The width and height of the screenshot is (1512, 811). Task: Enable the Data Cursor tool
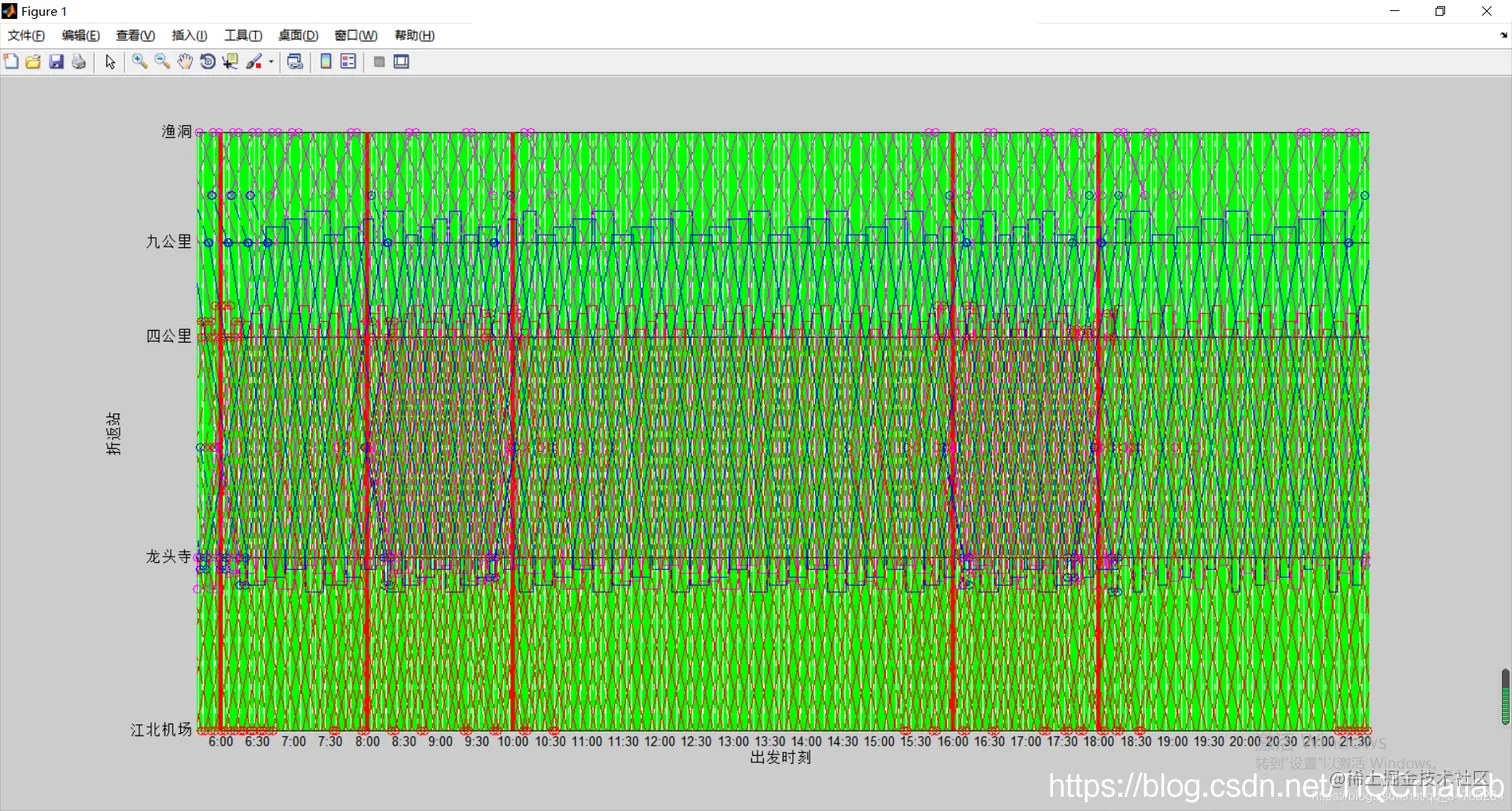pyautogui.click(x=231, y=62)
